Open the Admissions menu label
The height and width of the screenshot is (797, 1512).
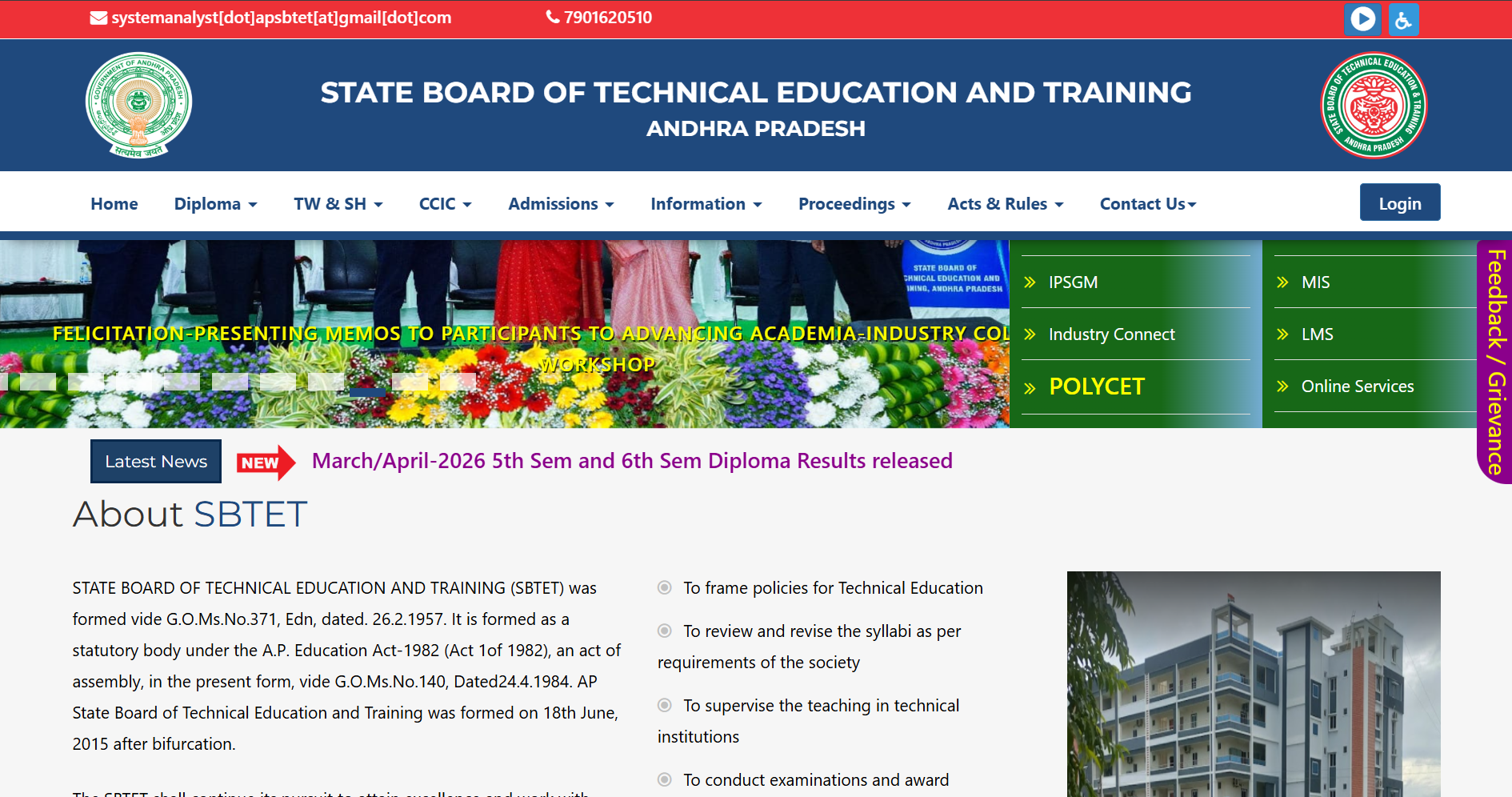[553, 204]
